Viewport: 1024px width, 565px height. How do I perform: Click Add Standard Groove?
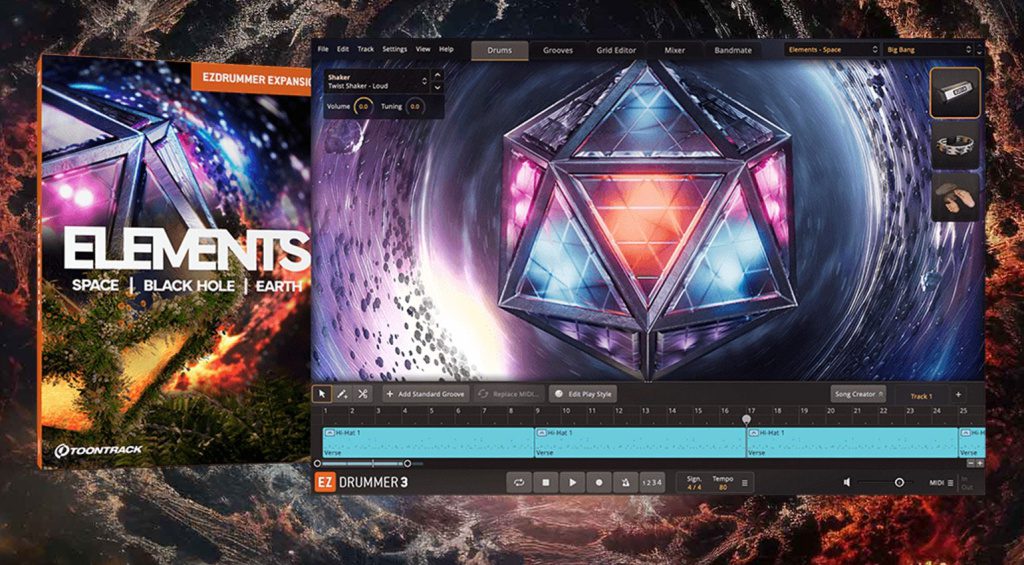click(426, 394)
